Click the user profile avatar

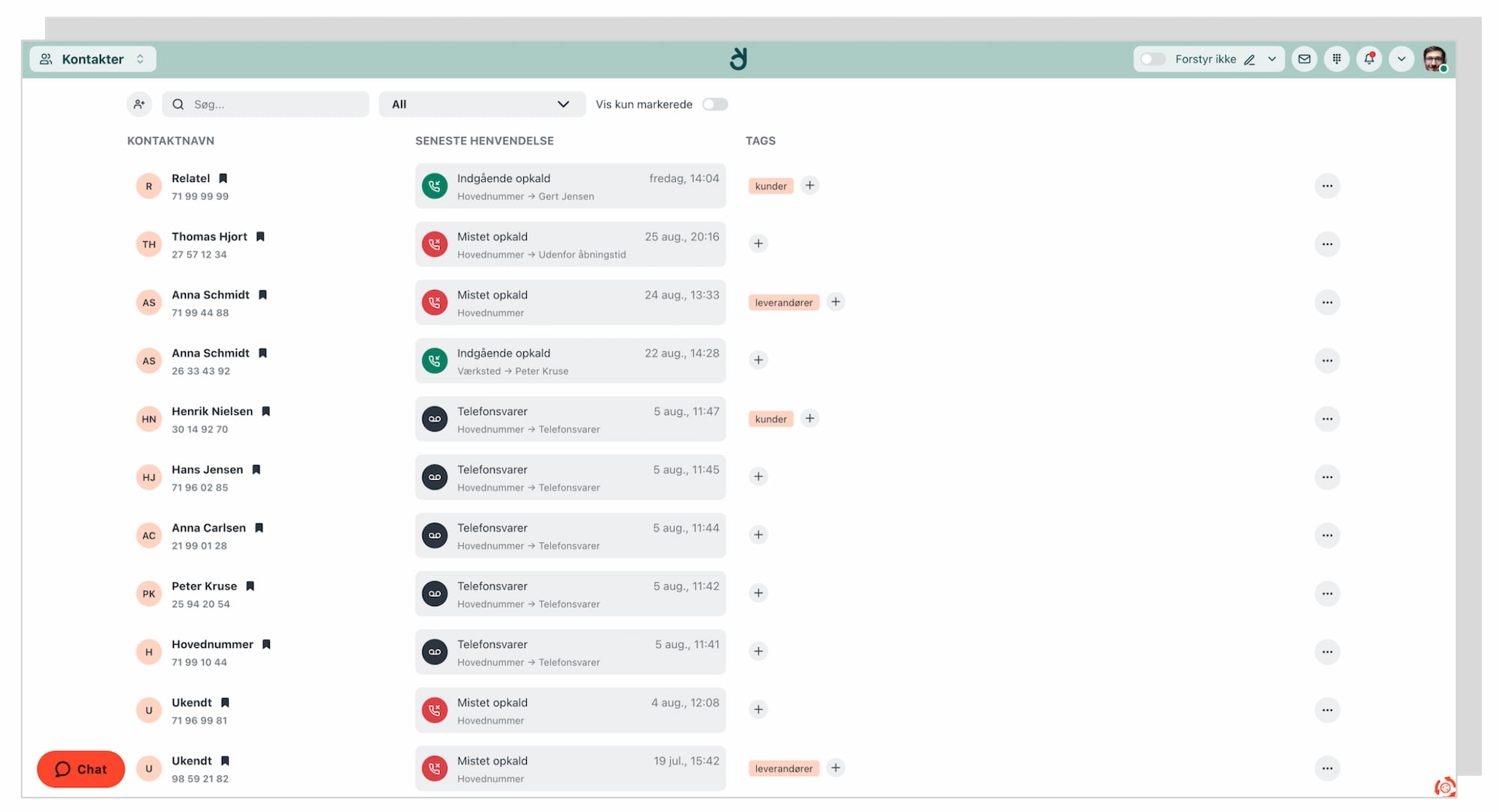point(1435,59)
